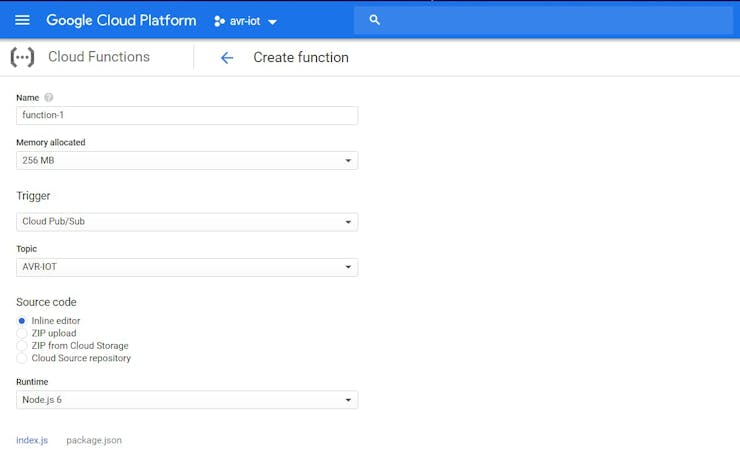Open the Node.js 6 runtime dropdown
Screen dimensions: 740x449
[x=187, y=400]
